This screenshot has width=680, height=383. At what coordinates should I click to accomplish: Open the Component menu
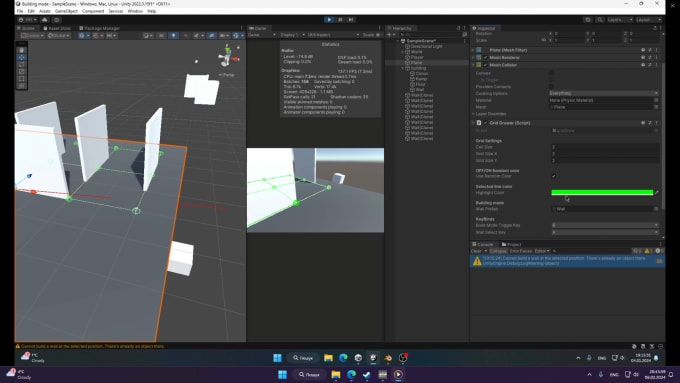[93, 11]
